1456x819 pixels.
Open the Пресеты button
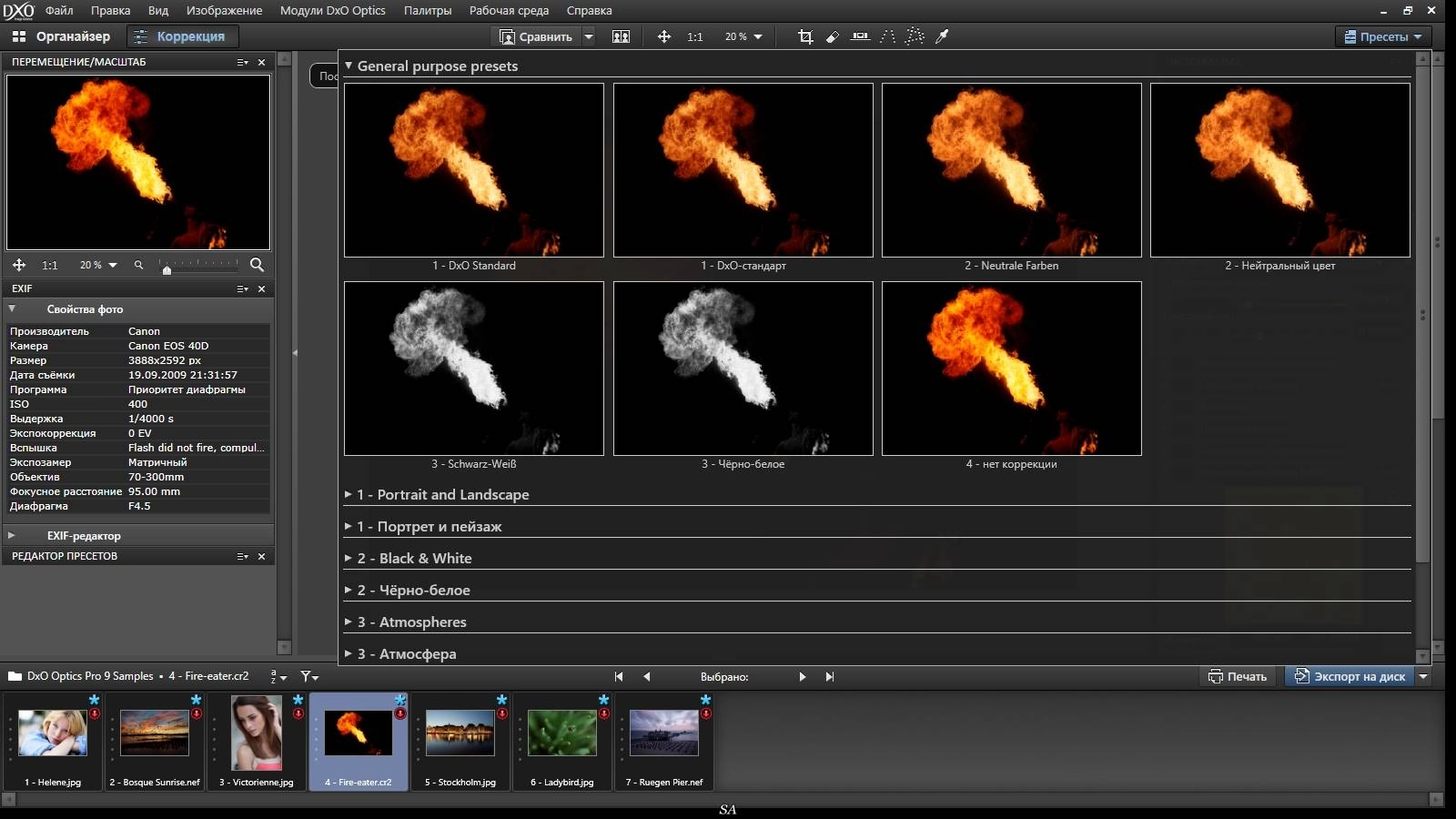[x=1383, y=36]
